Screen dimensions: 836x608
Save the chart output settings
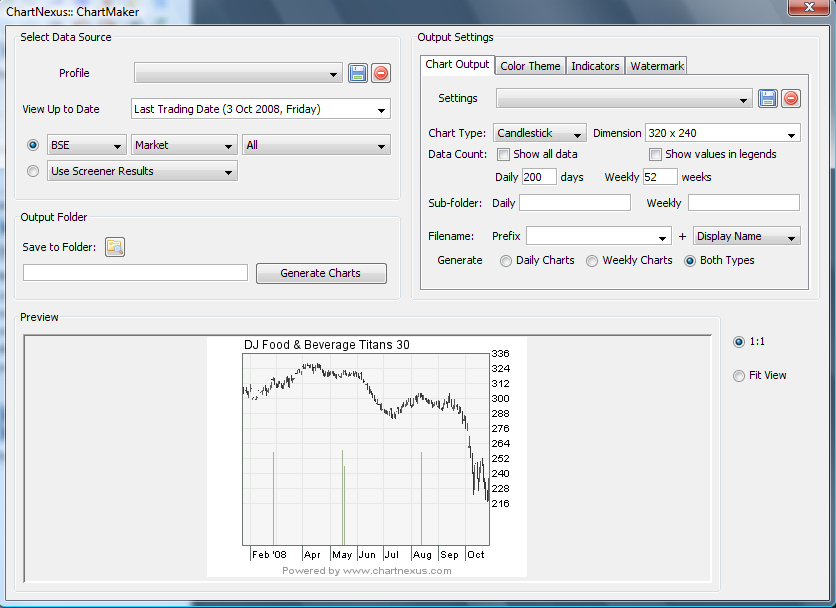pos(768,98)
